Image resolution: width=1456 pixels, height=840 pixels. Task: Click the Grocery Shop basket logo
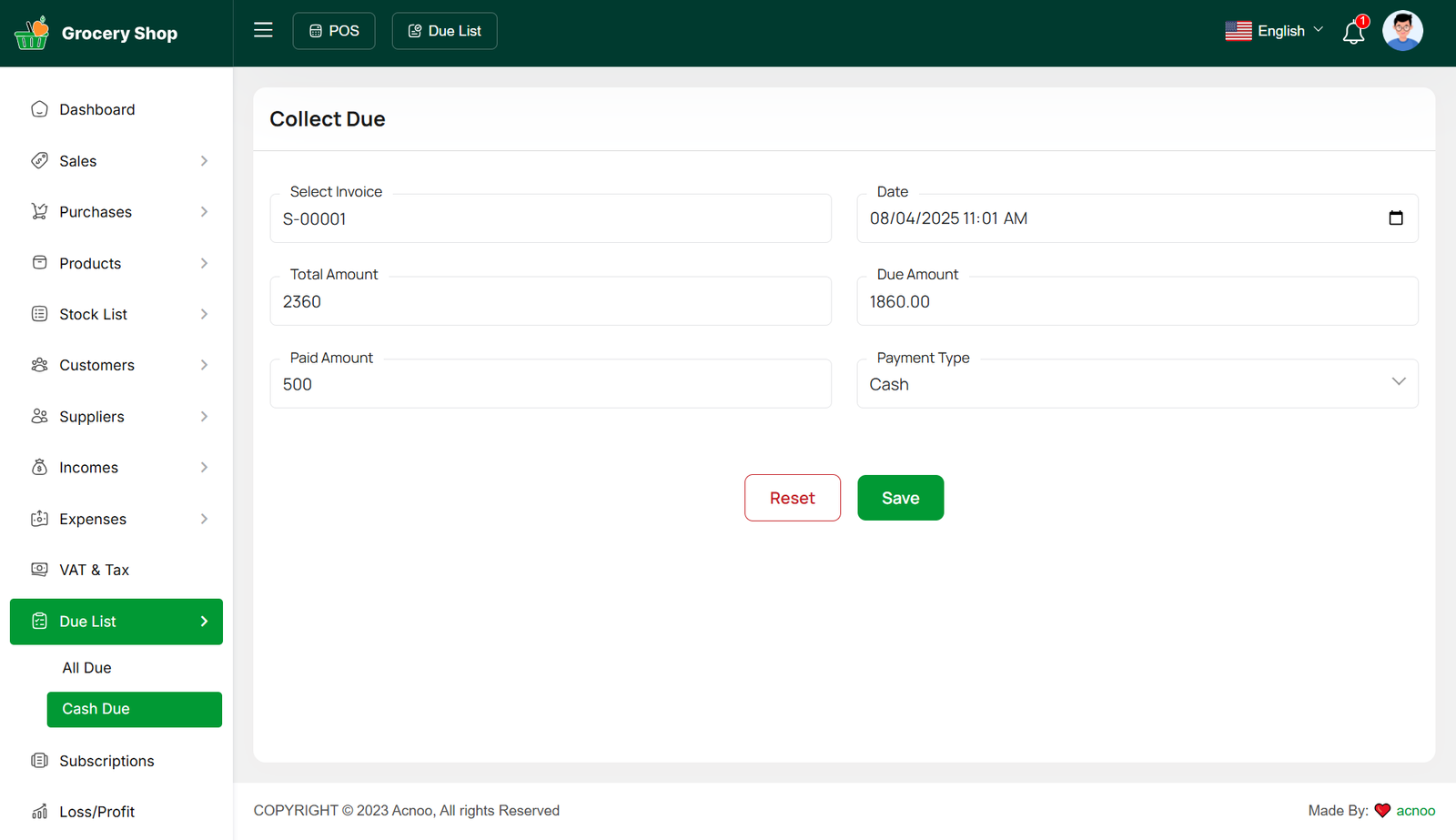pyautogui.click(x=32, y=33)
